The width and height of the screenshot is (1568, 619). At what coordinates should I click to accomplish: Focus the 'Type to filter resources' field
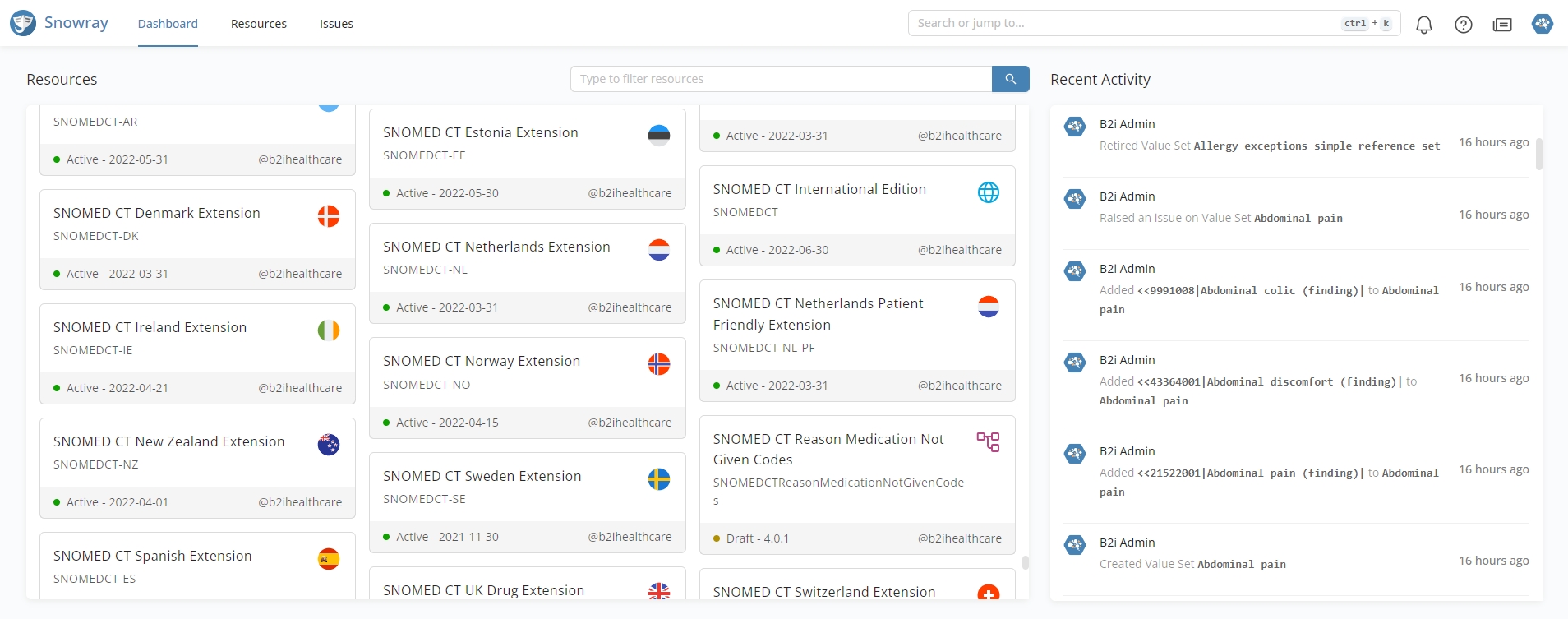781,79
